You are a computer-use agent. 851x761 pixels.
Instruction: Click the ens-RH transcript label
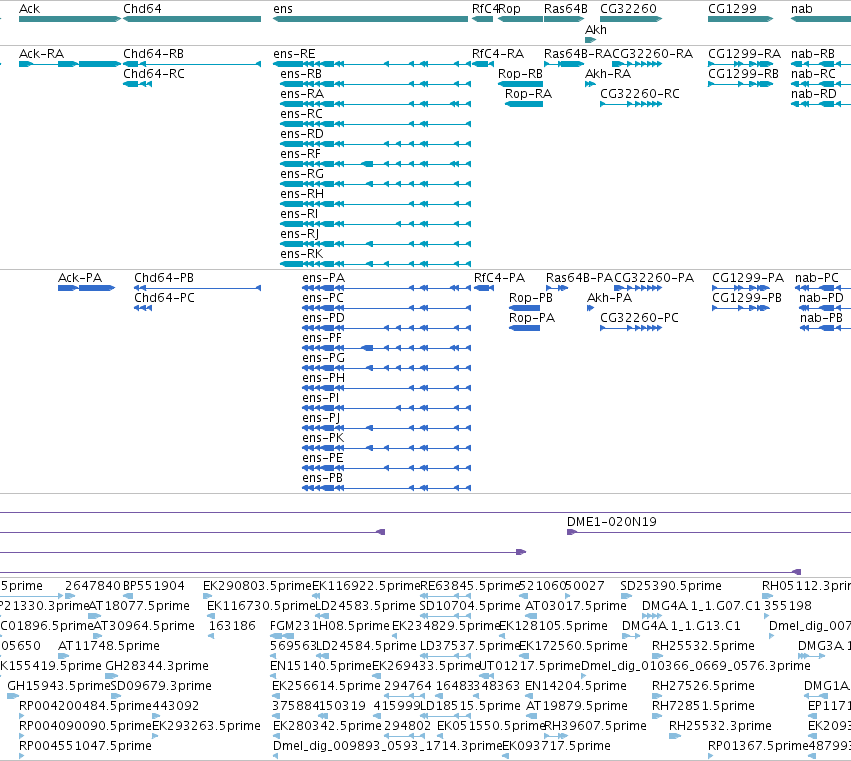302,194
